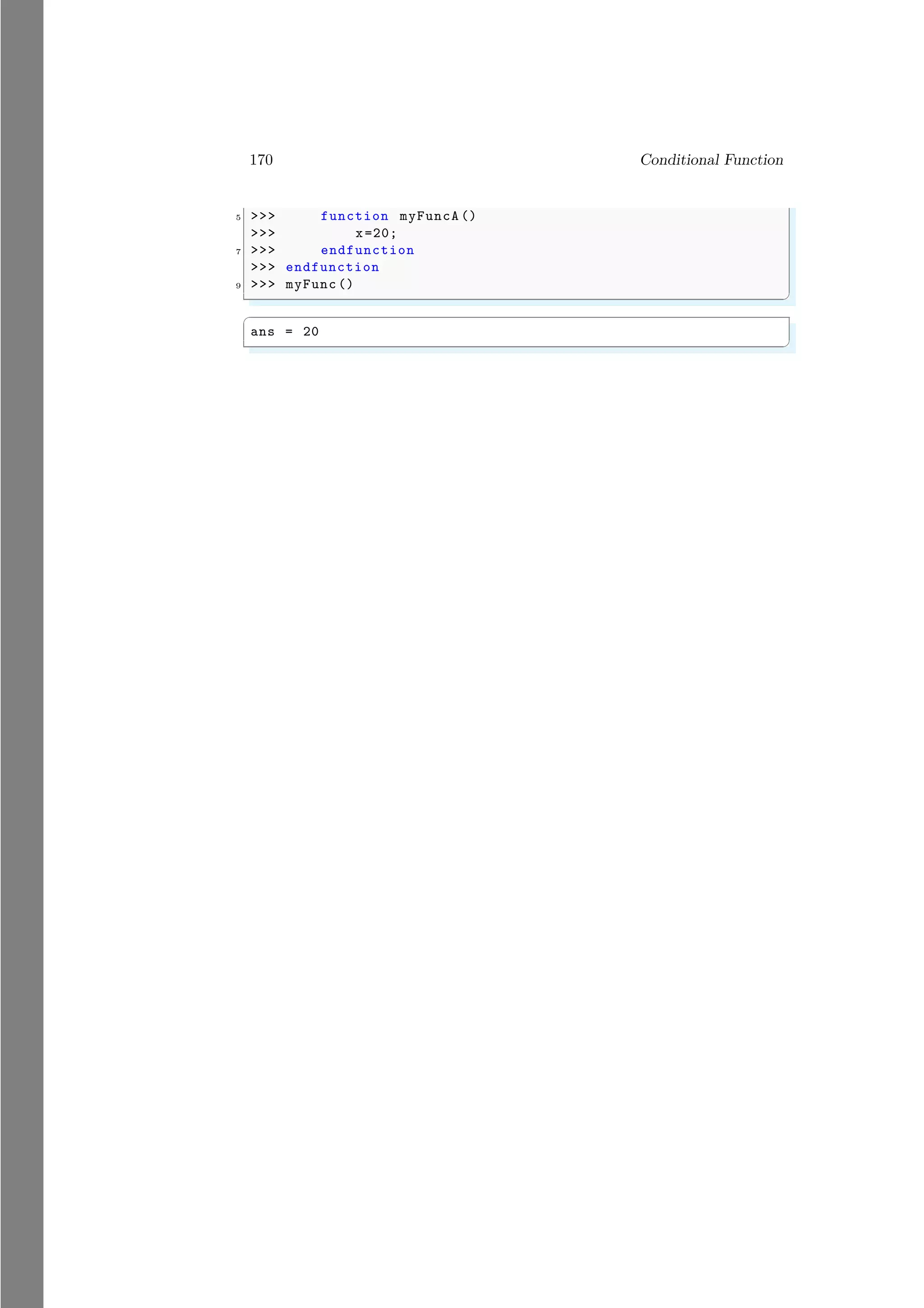Click the 'x=20;' code line
The image size is (924, 1308).
[376, 234]
